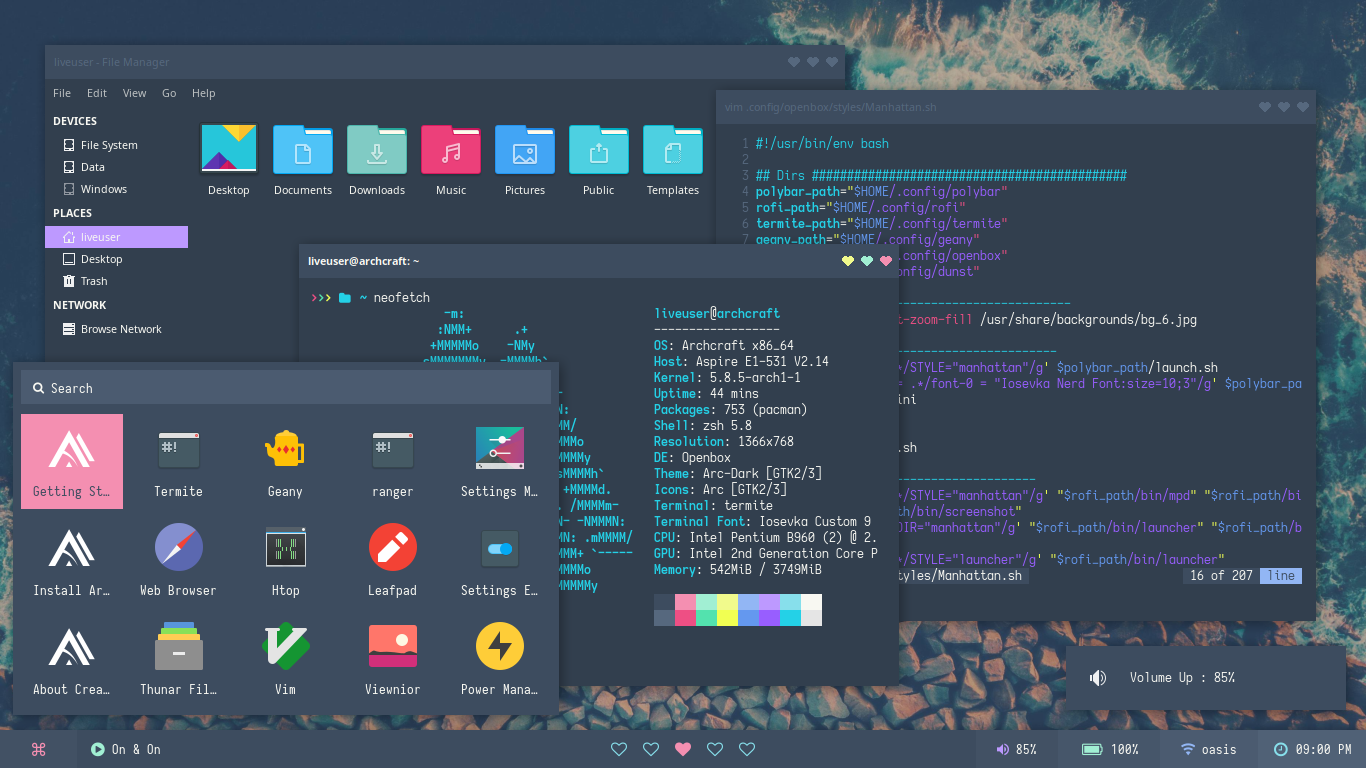The height and width of the screenshot is (768, 1366).
Task: Open the Desktop folder in File Manager
Action: coord(229,160)
